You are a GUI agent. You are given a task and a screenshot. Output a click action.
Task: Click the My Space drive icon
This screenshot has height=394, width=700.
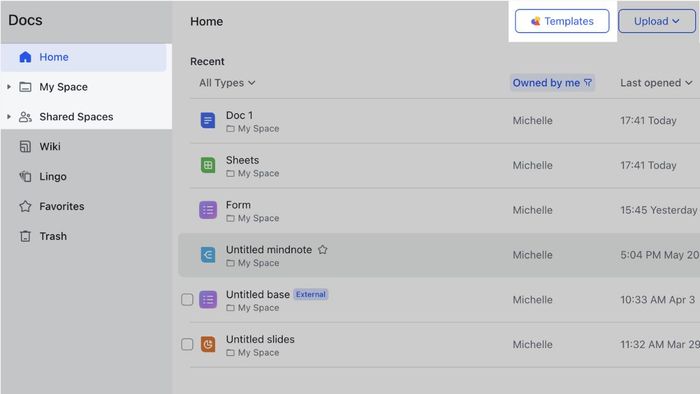coord(25,87)
